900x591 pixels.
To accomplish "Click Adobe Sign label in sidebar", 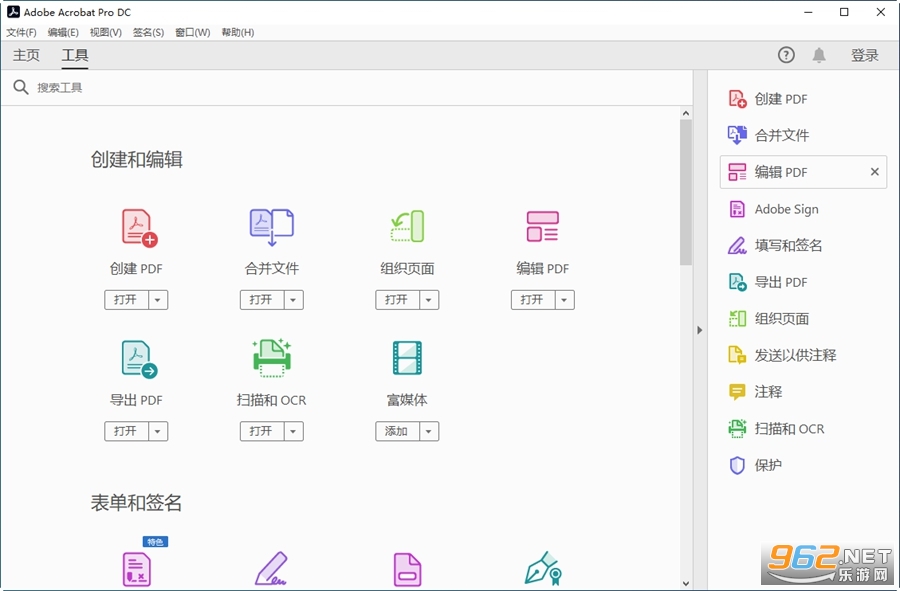I will pos(786,209).
